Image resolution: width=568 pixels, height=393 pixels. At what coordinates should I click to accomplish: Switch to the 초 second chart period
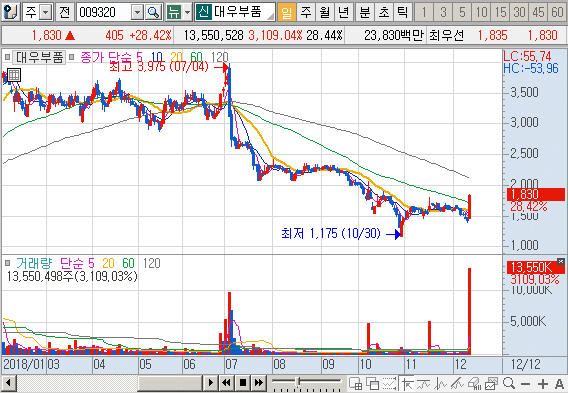coord(384,12)
